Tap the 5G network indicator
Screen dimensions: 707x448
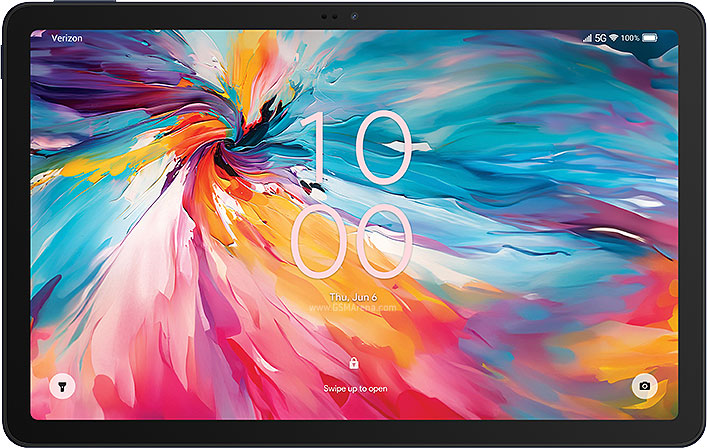[600, 38]
